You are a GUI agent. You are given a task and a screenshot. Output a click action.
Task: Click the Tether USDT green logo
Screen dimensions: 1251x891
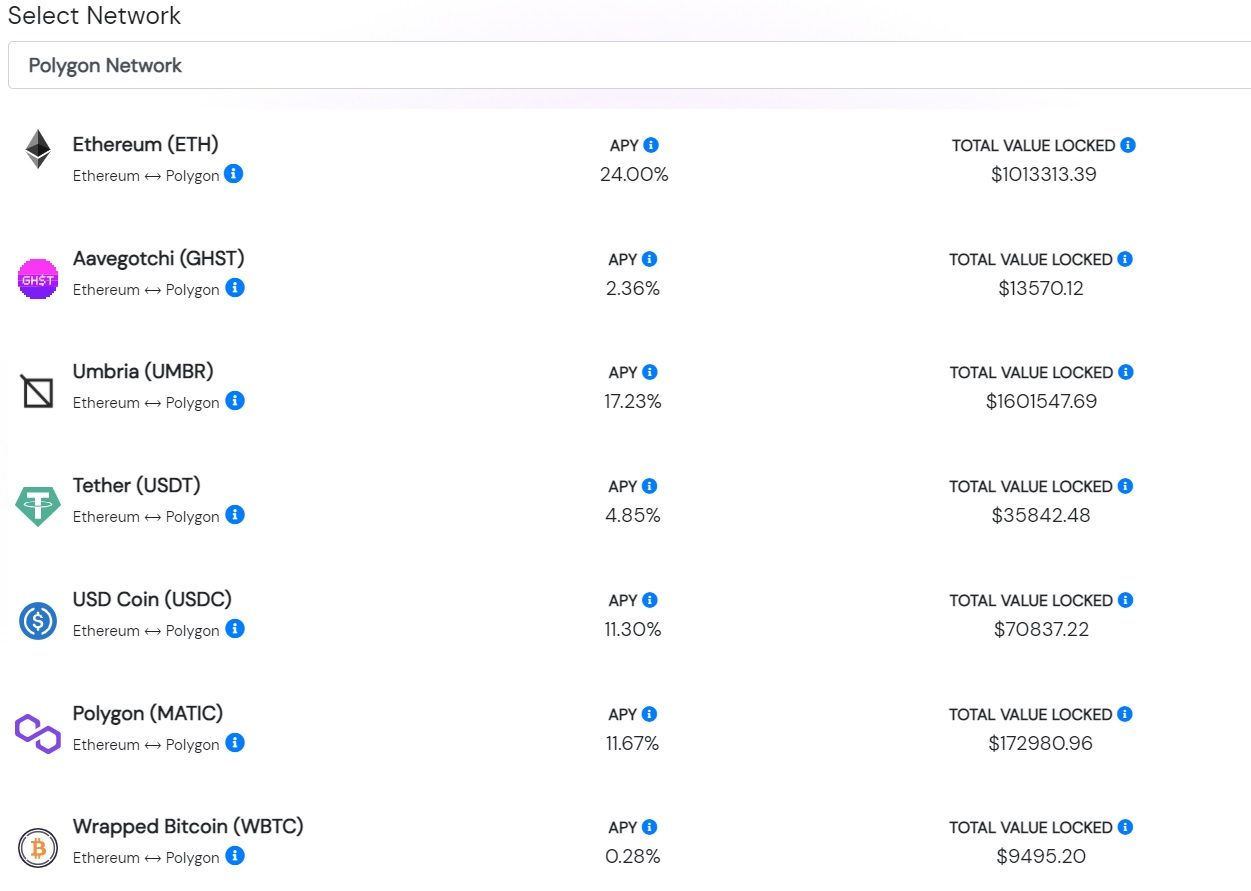[38, 506]
